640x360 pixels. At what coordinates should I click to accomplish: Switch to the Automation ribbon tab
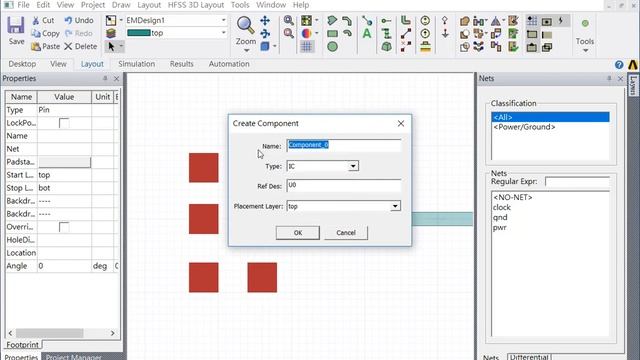pos(229,64)
